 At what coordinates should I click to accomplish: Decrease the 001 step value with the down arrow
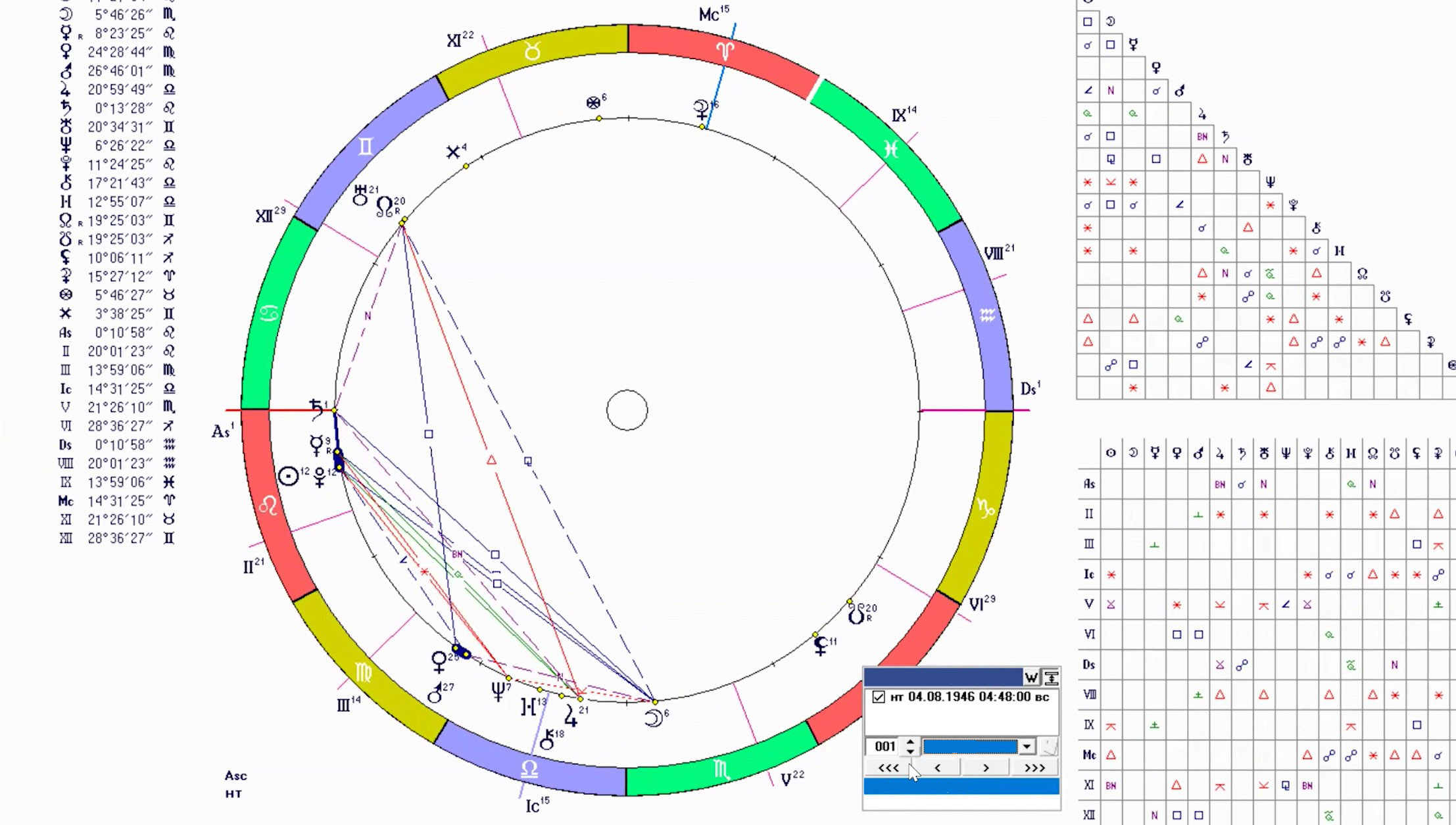[x=910, y=751]
